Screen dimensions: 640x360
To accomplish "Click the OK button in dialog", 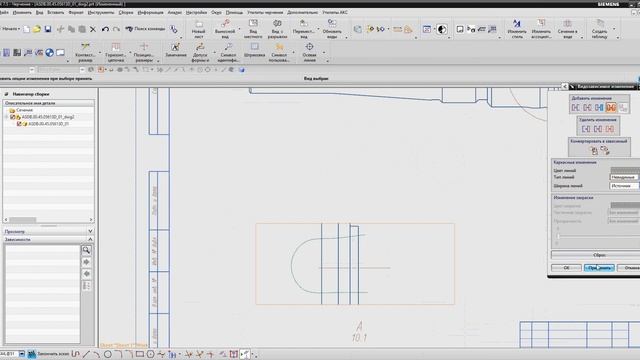I will coord(566,268).
